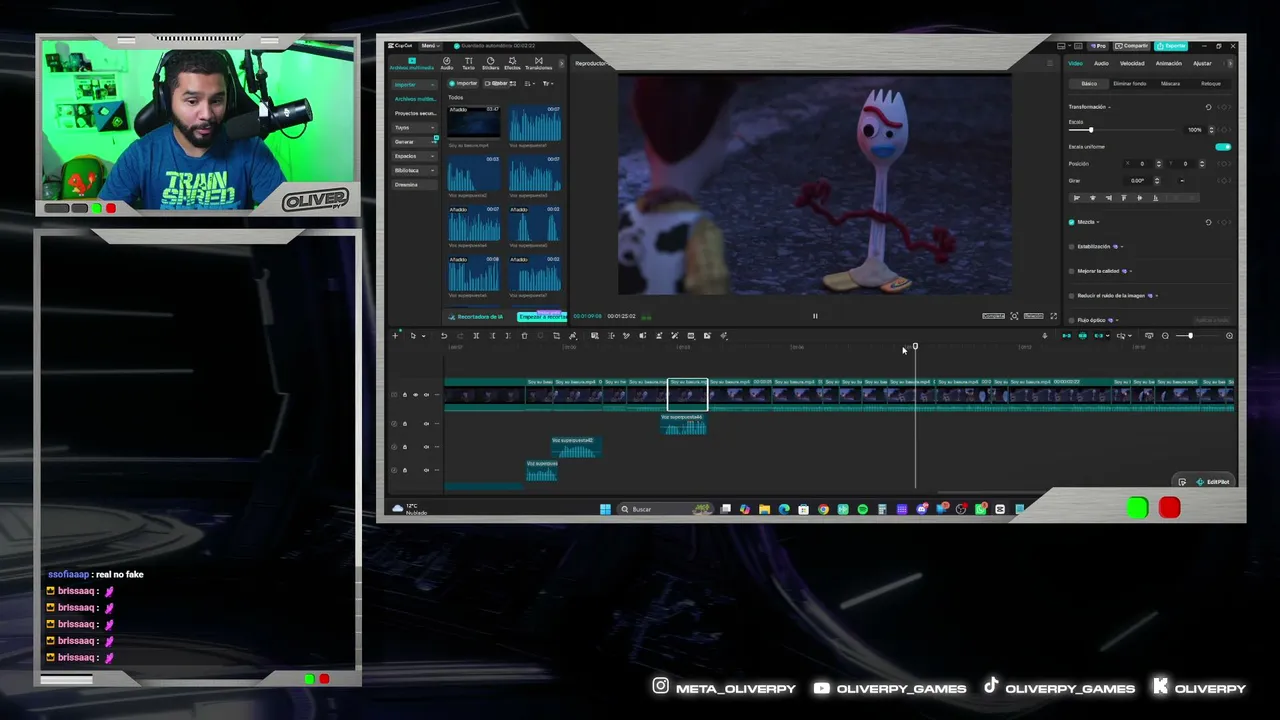Screen dimensions: 1280x720
Task: Open the Eliminar fondo subtab
Action: pyautogui.click(x=1130, y=84)
